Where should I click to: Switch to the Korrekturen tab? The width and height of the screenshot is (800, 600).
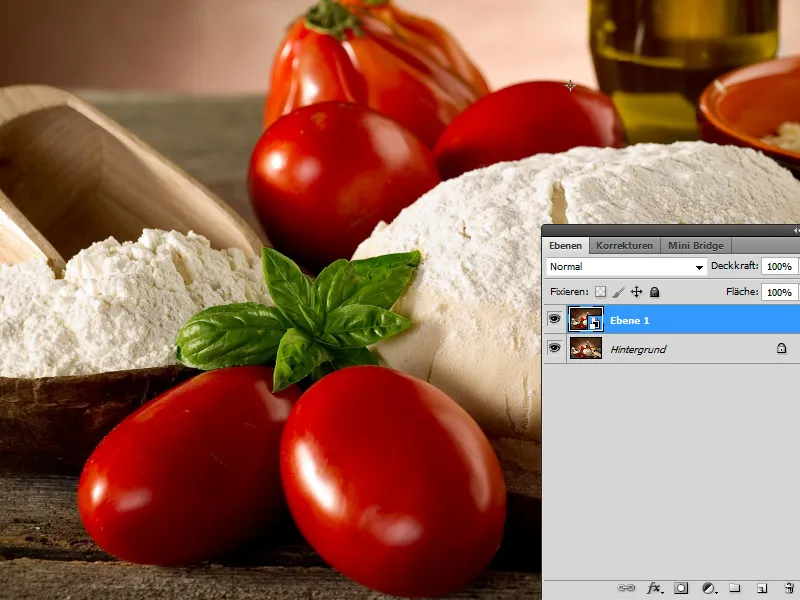point(624,245)
